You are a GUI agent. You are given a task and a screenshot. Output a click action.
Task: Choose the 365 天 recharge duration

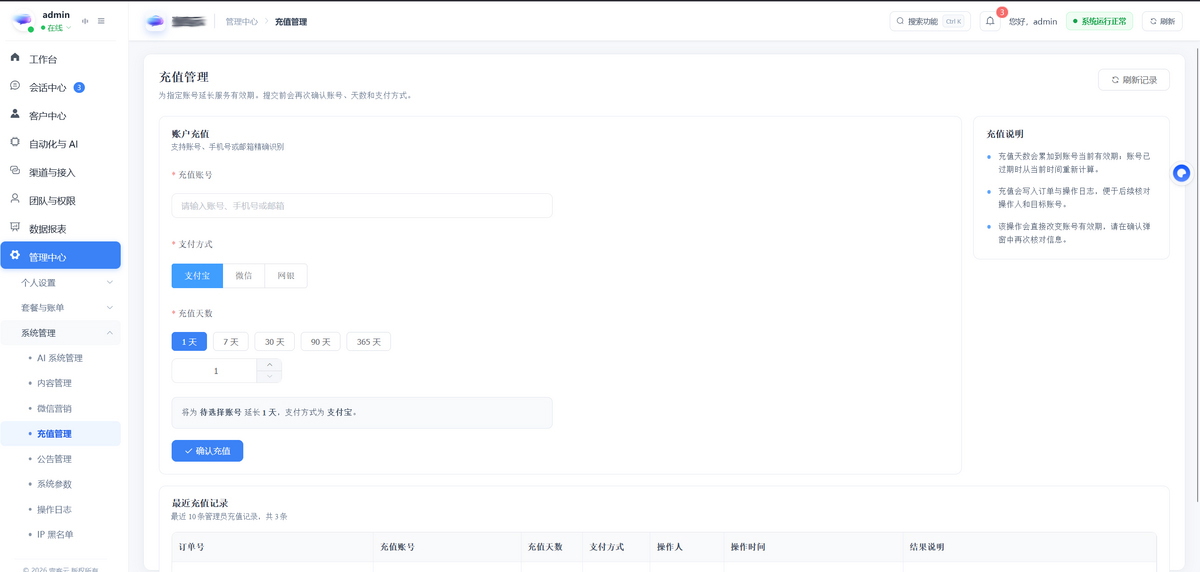click(x=369, y=341)
